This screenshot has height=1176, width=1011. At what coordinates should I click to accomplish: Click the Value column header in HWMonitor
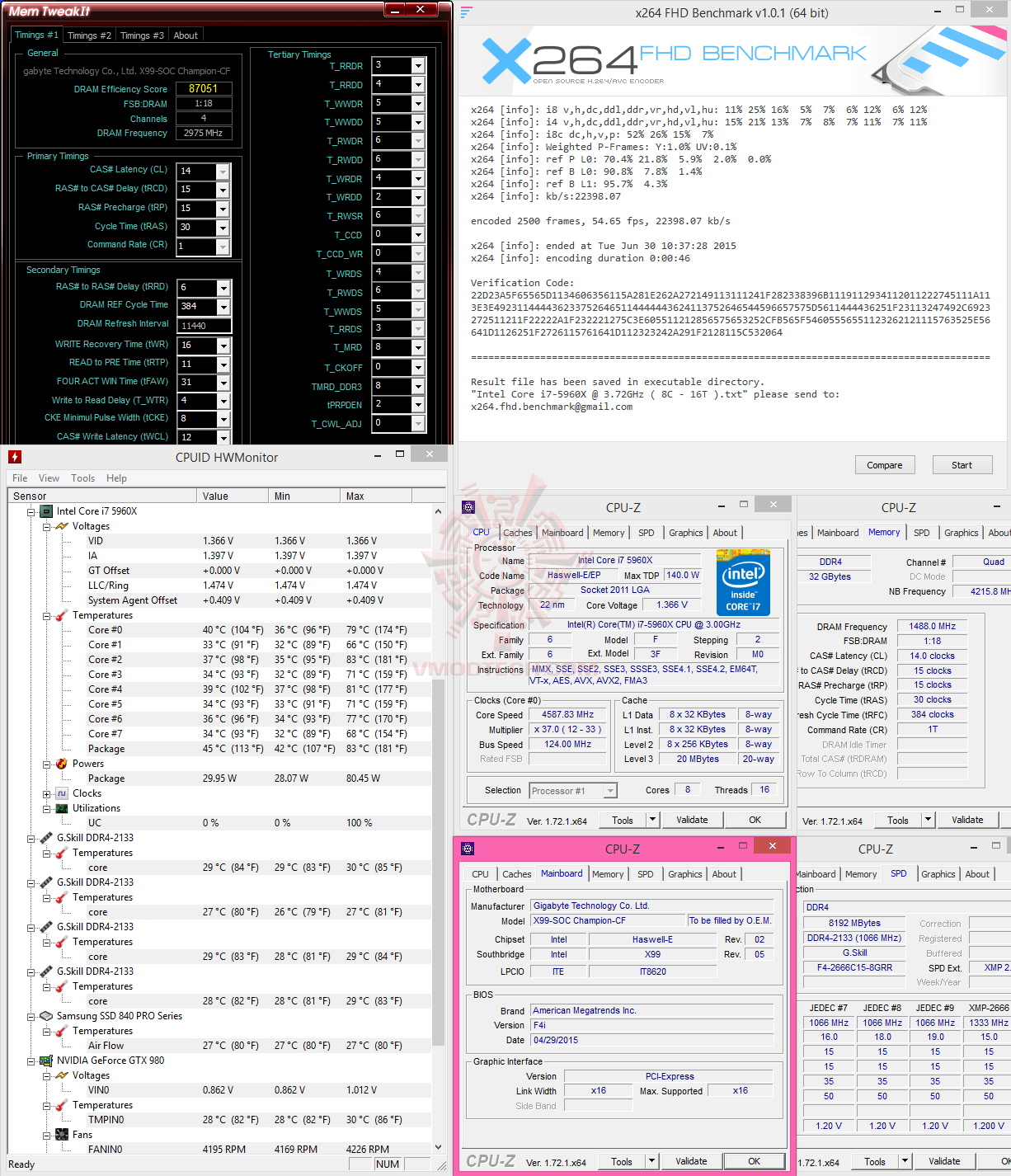point(233,496)
